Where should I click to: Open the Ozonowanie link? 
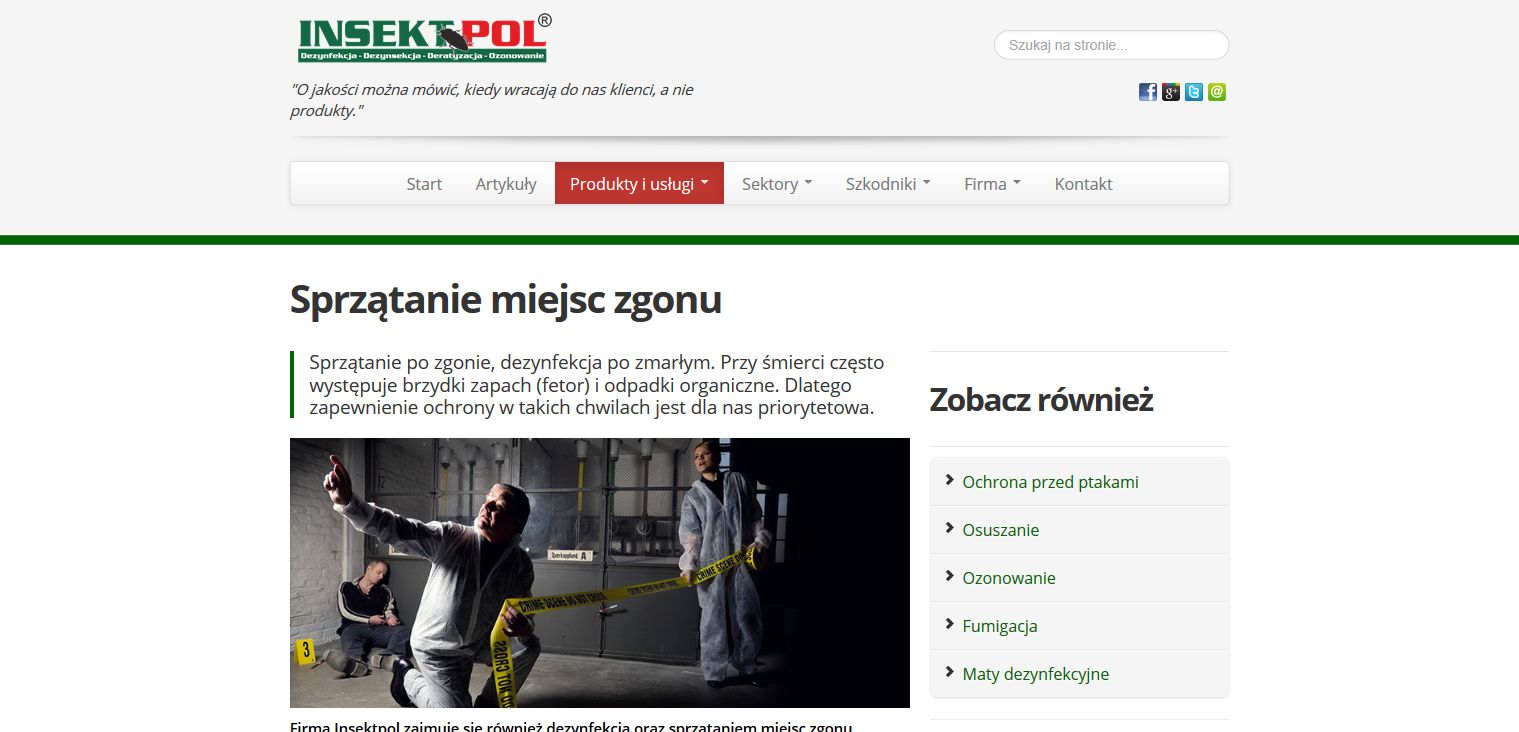tap(1009, 578)
